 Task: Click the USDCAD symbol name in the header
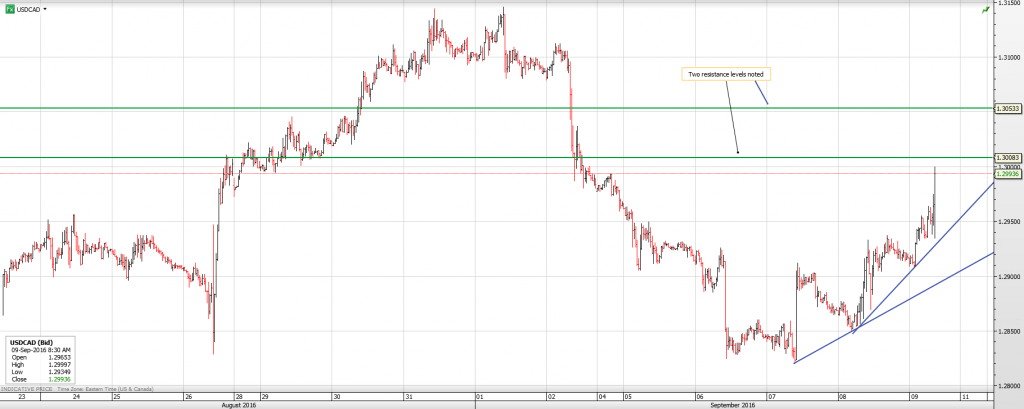(29, 10)
